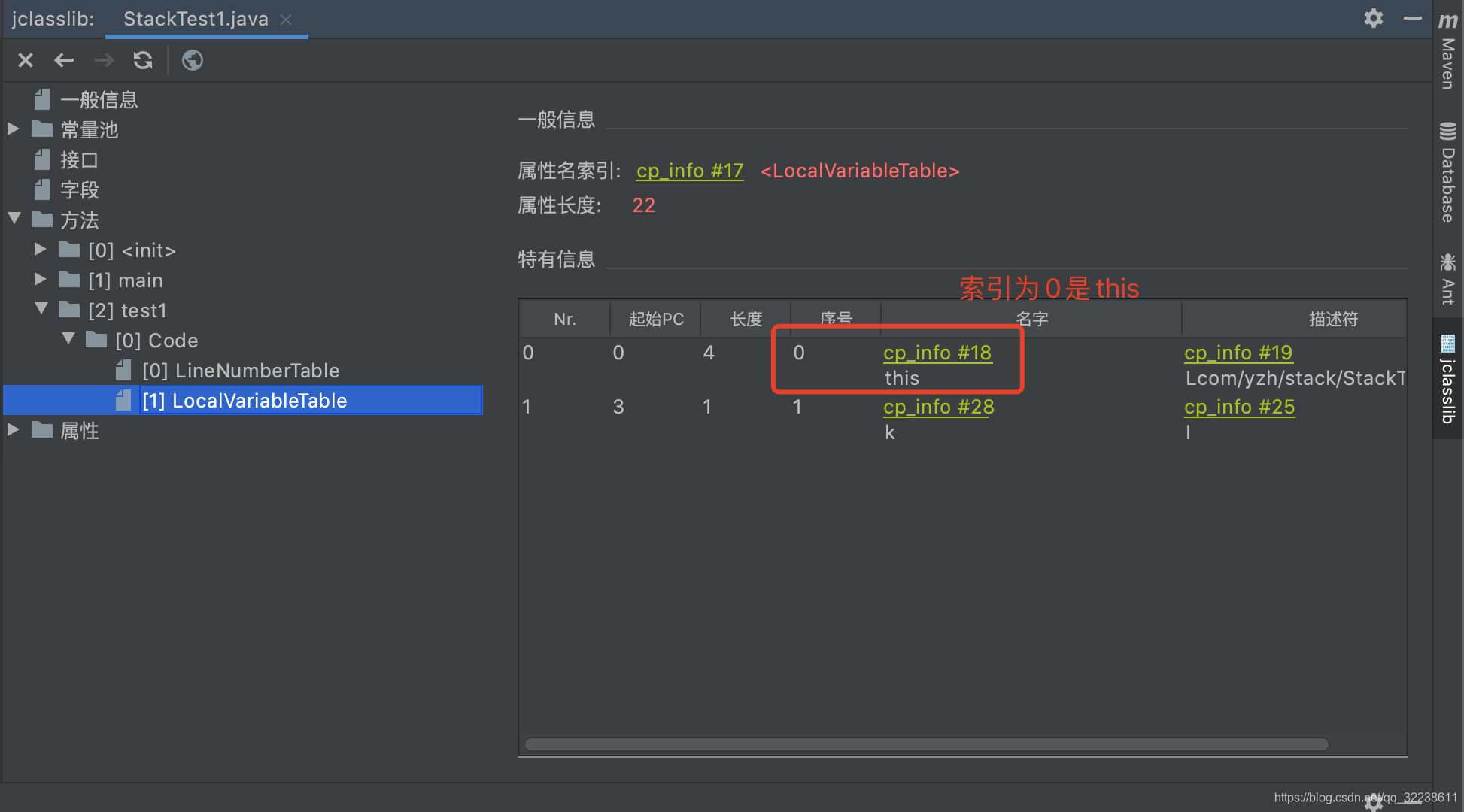This screenshot has height=812, width=1464.
Task: Select the 字段 tree node
Action: coord(79,190)
